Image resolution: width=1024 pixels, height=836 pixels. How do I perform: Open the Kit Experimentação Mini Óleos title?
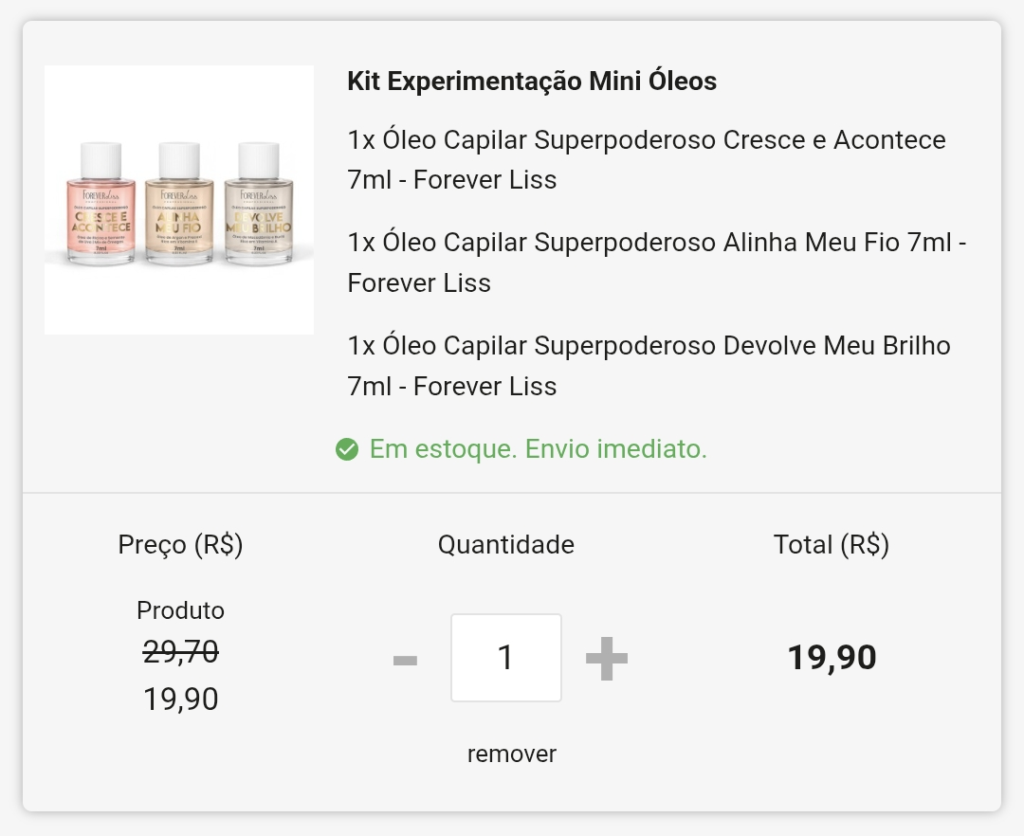click(x=532, y=82)
